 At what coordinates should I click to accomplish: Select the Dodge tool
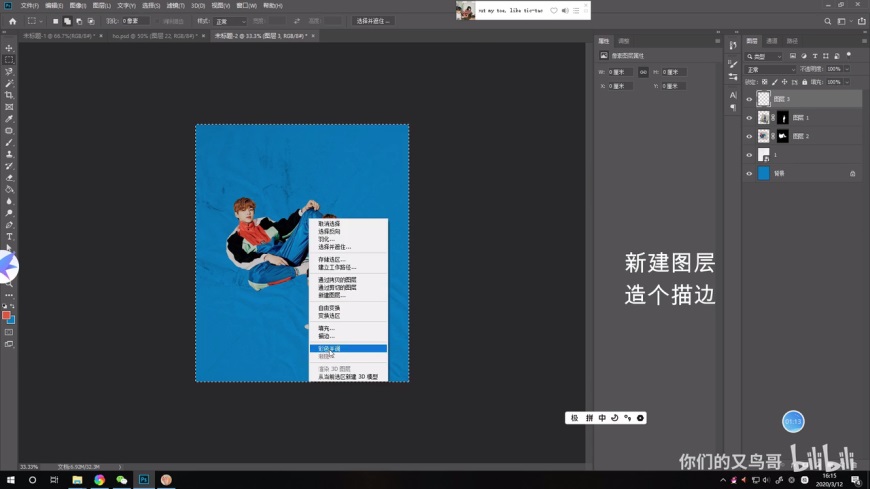click(9, 213)
